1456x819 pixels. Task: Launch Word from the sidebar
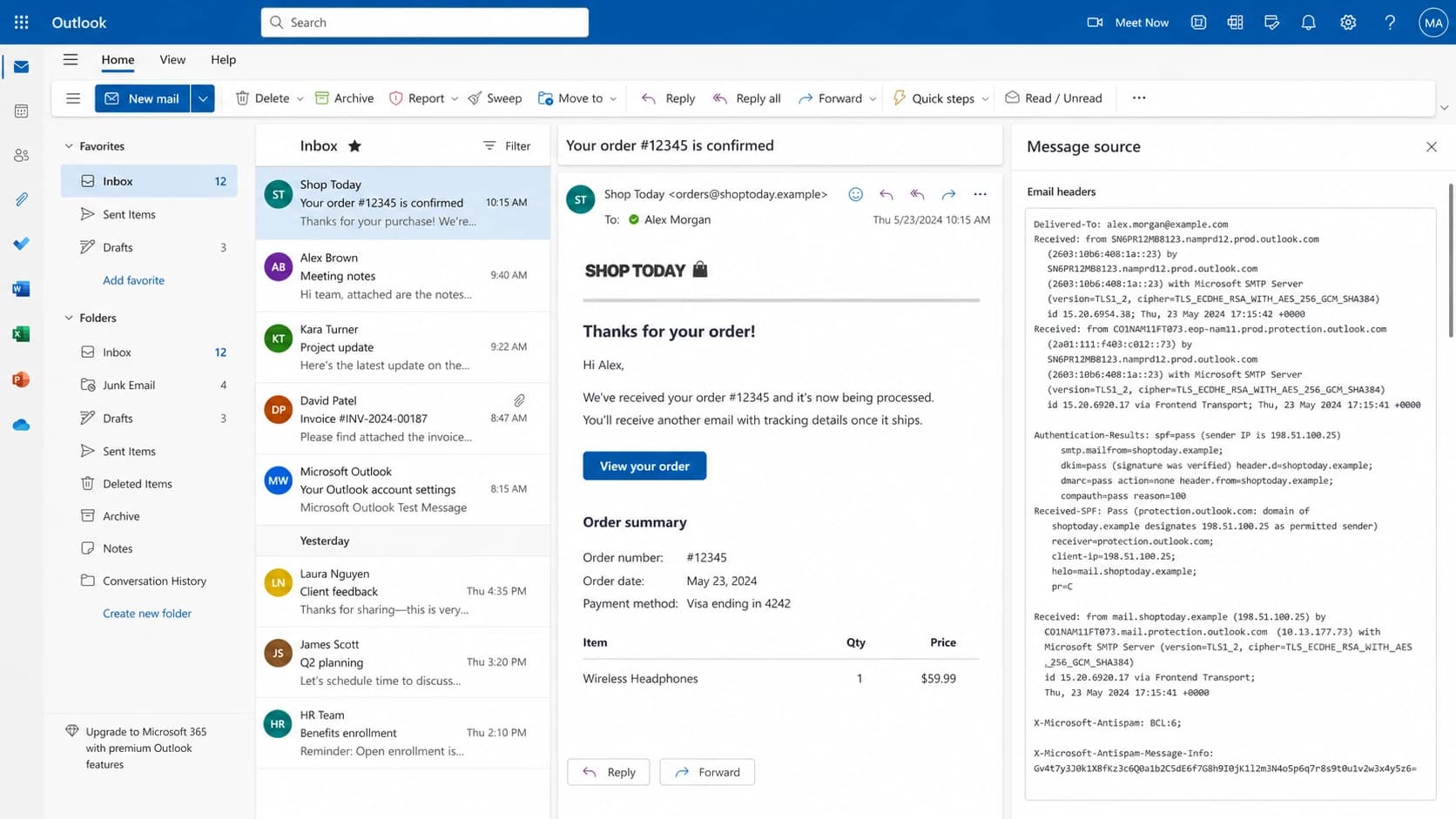pyautogui.click(x=21, y=289)
